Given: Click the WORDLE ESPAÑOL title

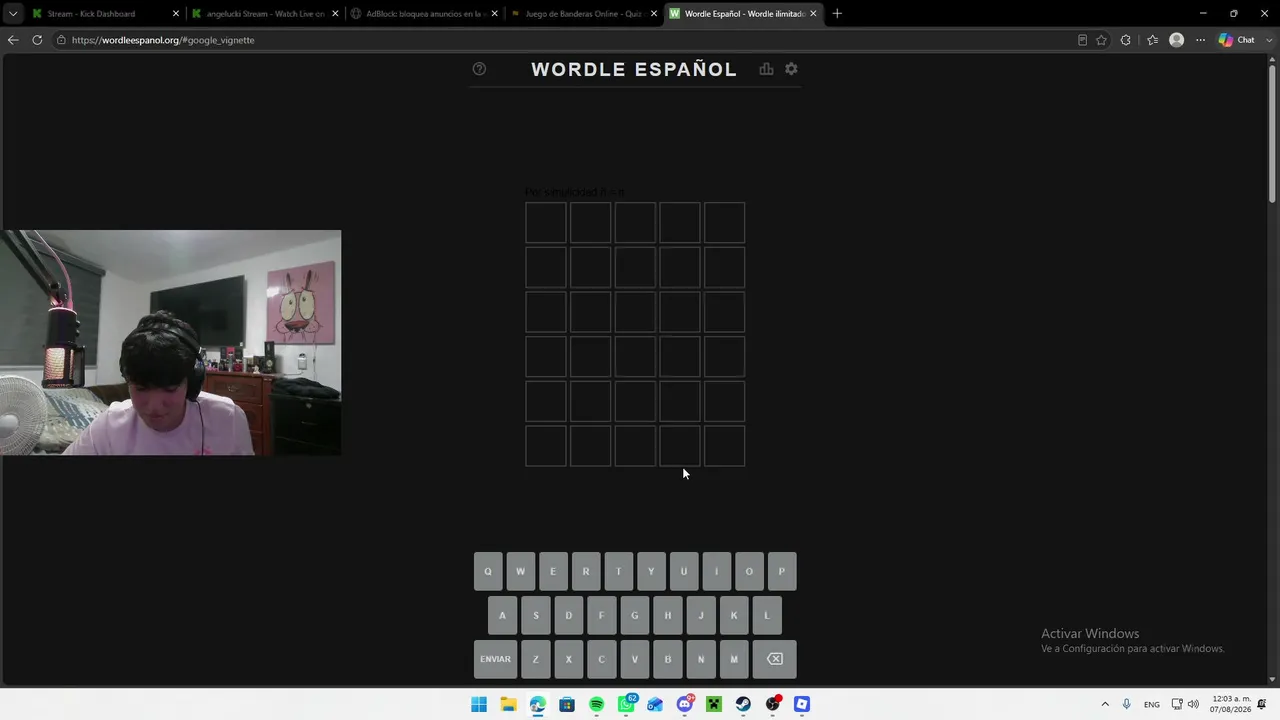Looking at the screenshot, I should [634, 69].
